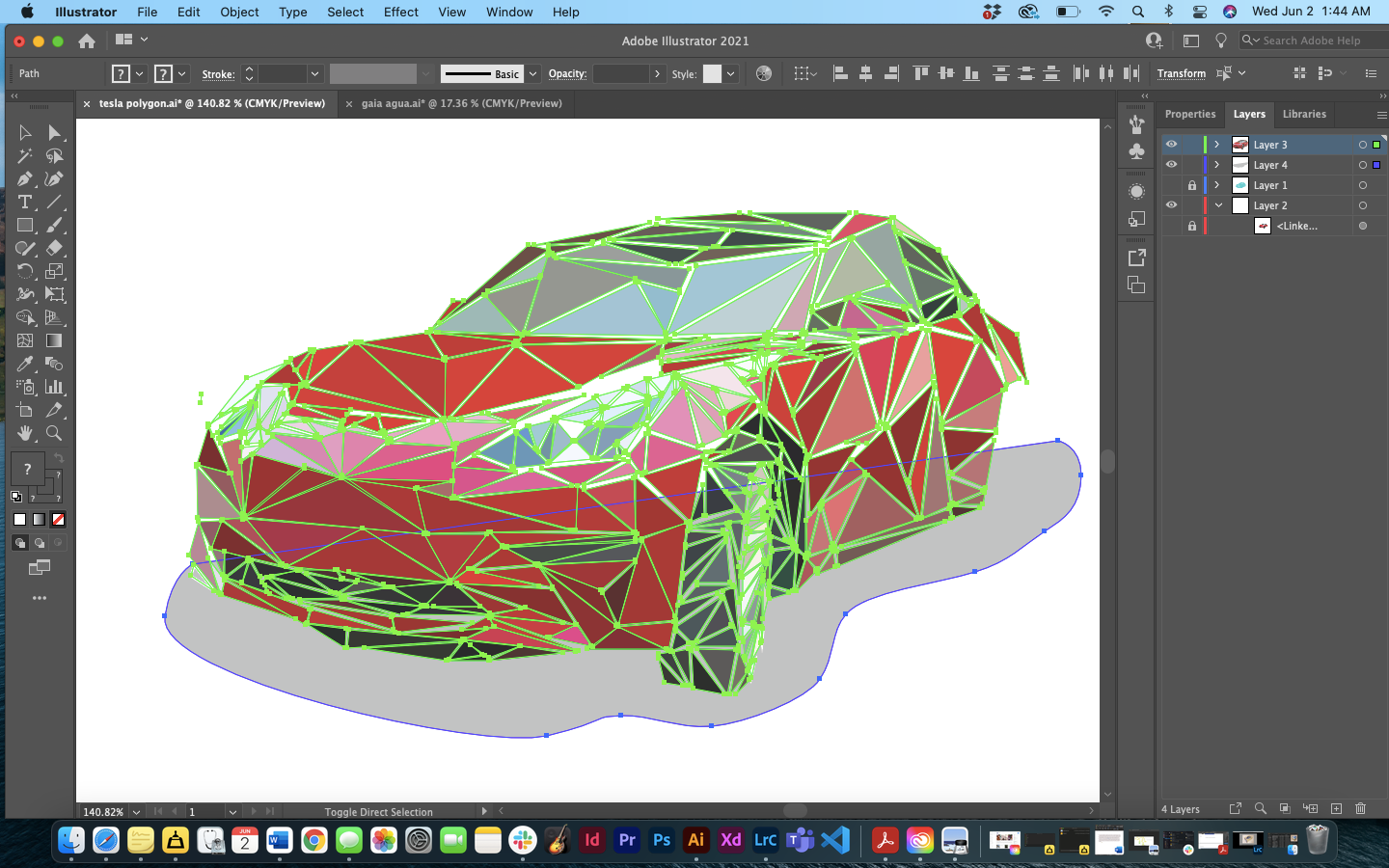
Task: Switch to gaia agua.ai document tab
Action: [x=461, y=103]
